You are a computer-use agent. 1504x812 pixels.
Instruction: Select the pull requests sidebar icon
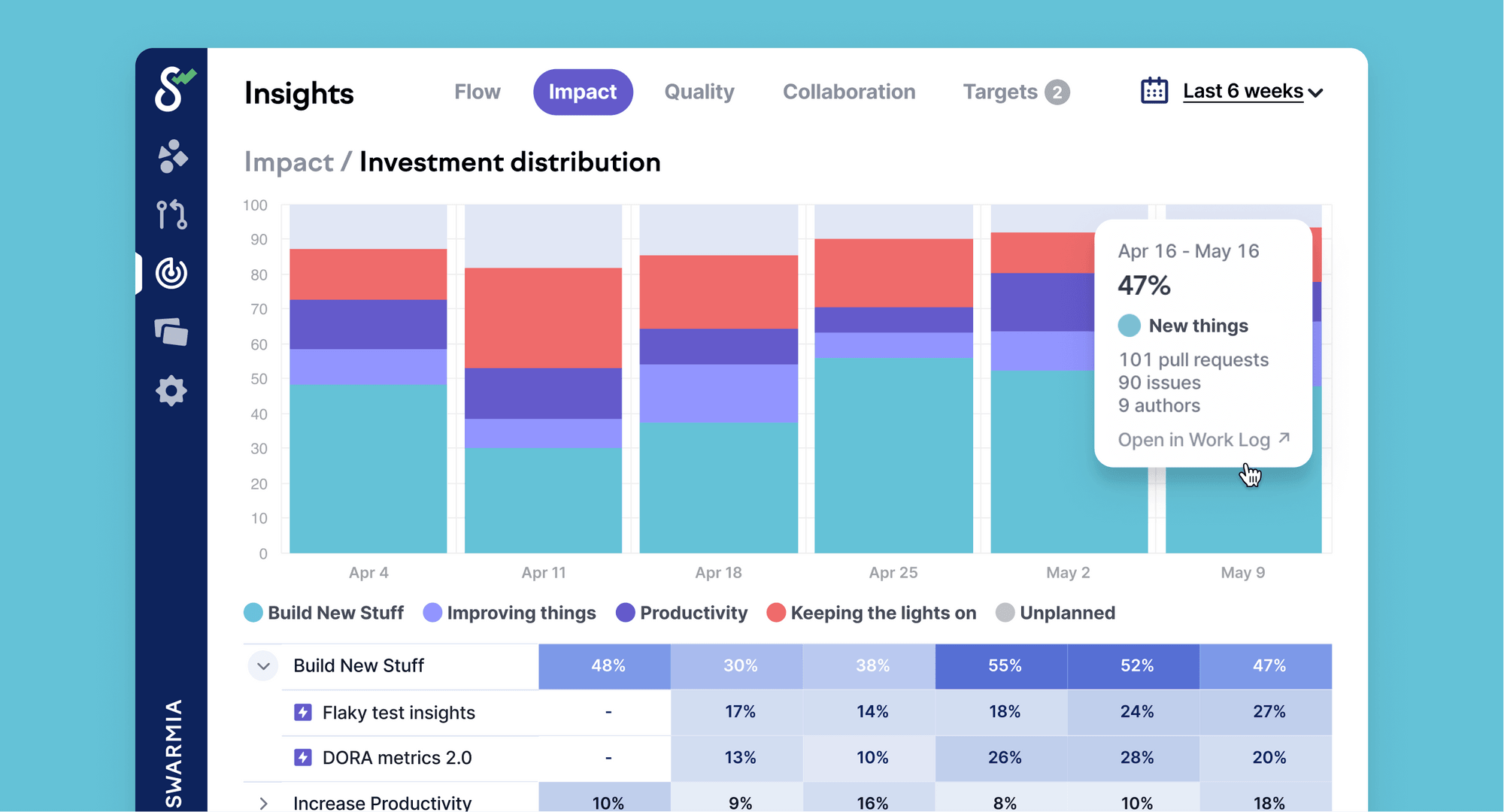pos(172,215)
